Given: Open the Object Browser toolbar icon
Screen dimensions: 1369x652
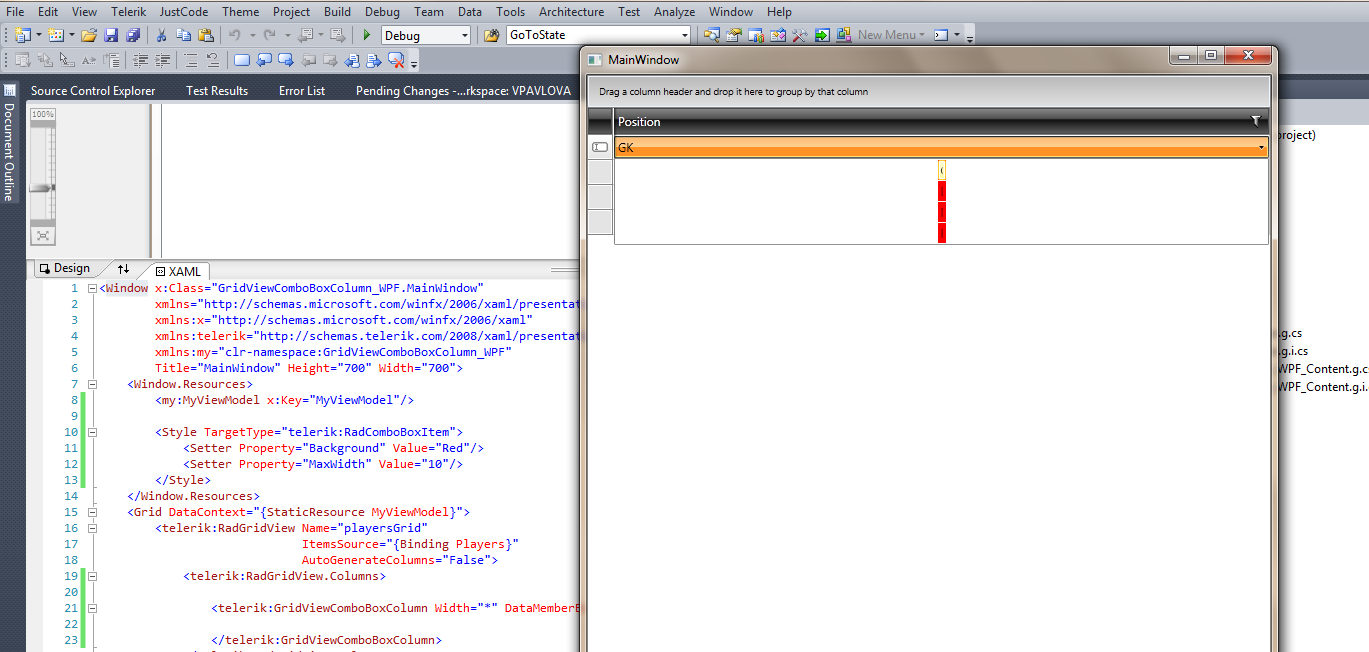Looking at the screenshot, I should 778,35.
